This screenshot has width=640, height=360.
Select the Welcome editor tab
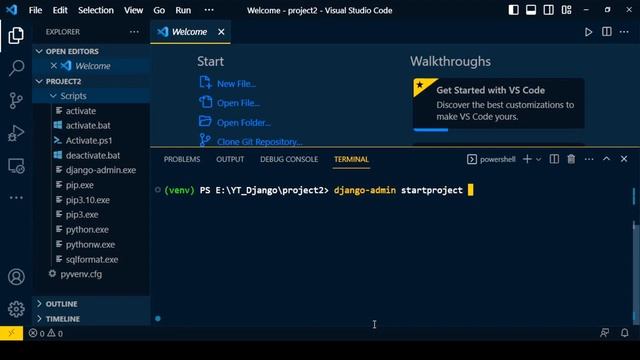(x=190, y=32)
